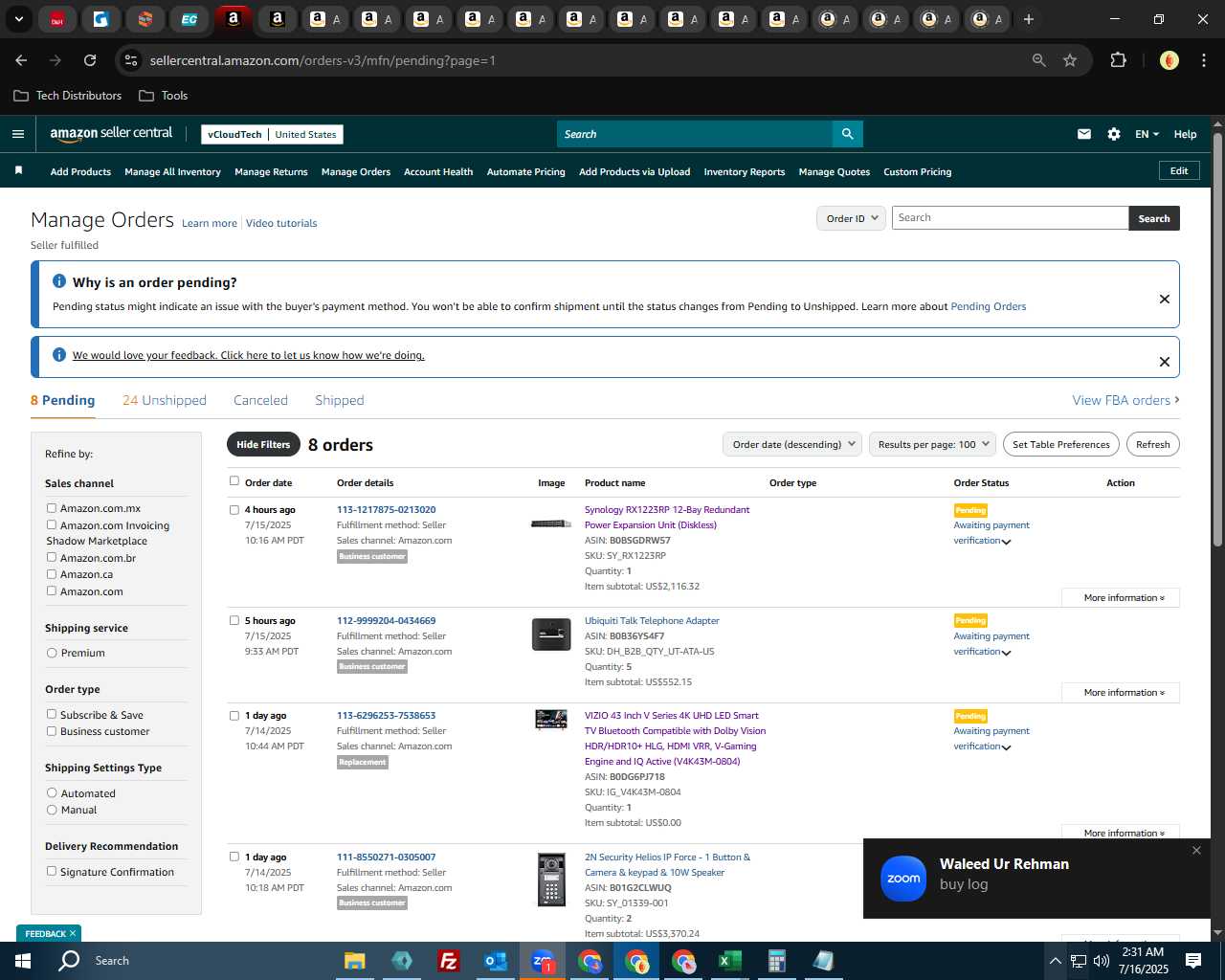Select the Premium shipping service radio
1225x980 pixels.
coord(52,653)
